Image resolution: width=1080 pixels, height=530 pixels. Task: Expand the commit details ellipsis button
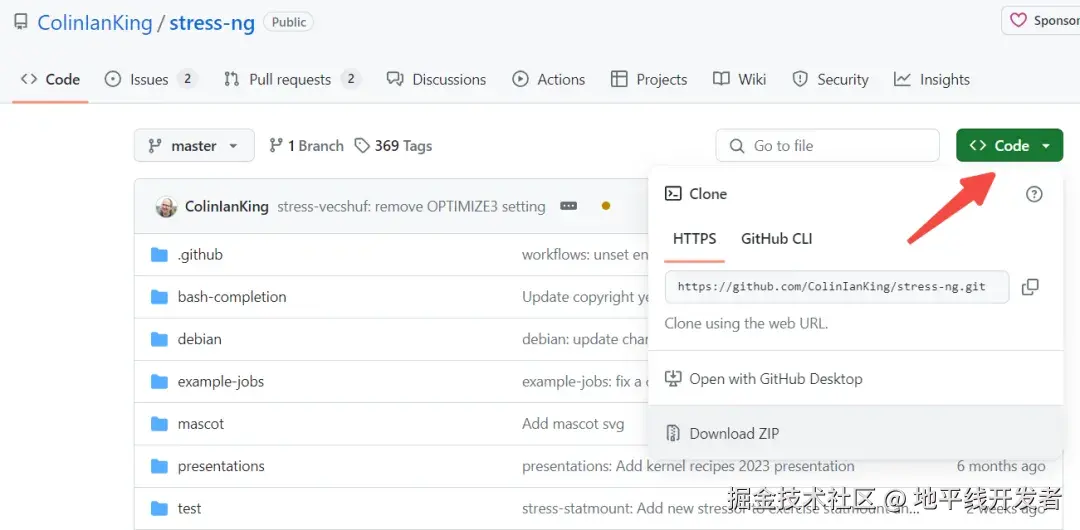tap(568, 205)
